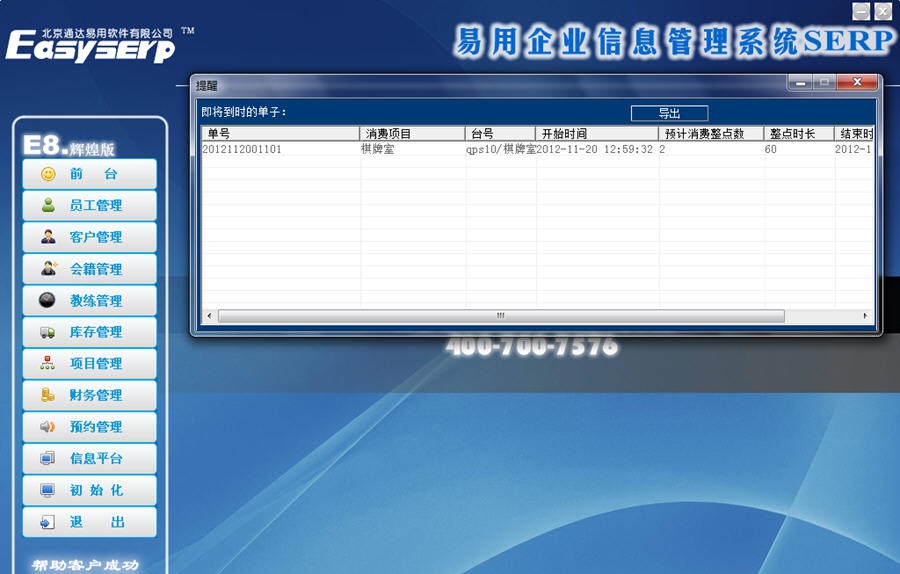Image resolution: width=900 pixels, height=574 pixels.
Task: Click the 导出 export button
Action: point(669,113)
